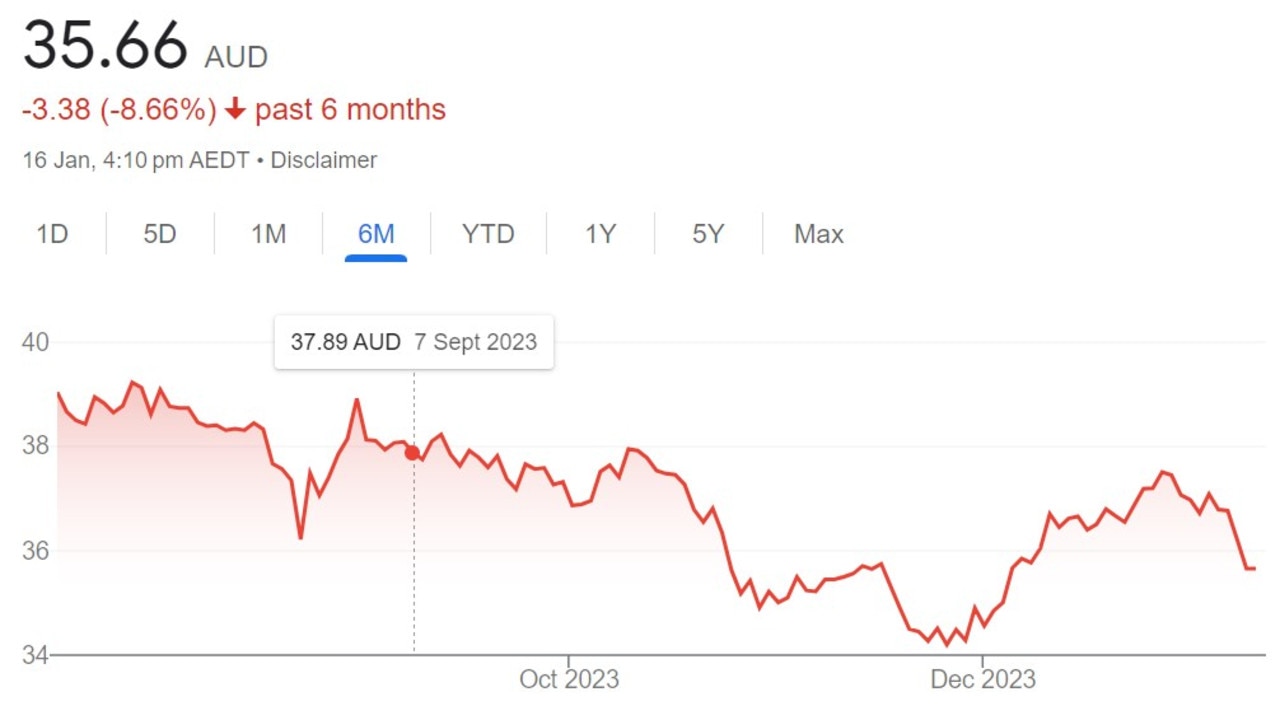The height and width of the screenshot is (720, 1280).
Task: Click the 40 y-axis value label
Action: click(x=35, y=342)
